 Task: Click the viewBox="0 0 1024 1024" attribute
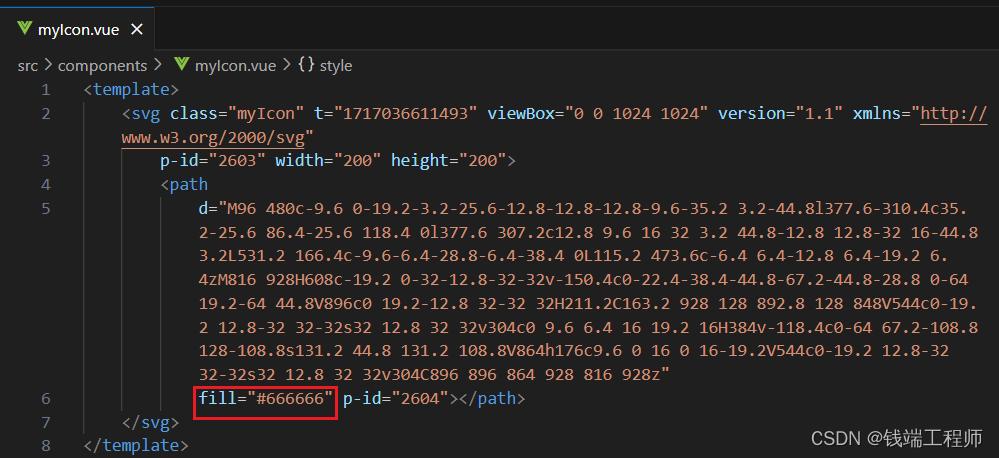pyautogui.click(x=598, y=114)
